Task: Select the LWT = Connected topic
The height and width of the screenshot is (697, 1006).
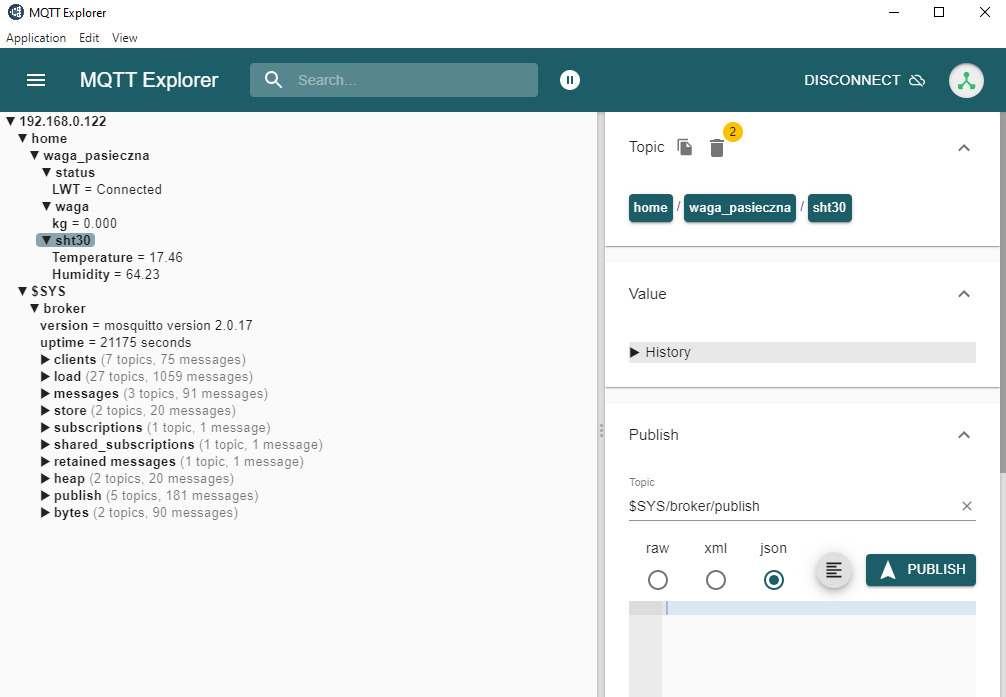Action: click(x=107, y=189)
